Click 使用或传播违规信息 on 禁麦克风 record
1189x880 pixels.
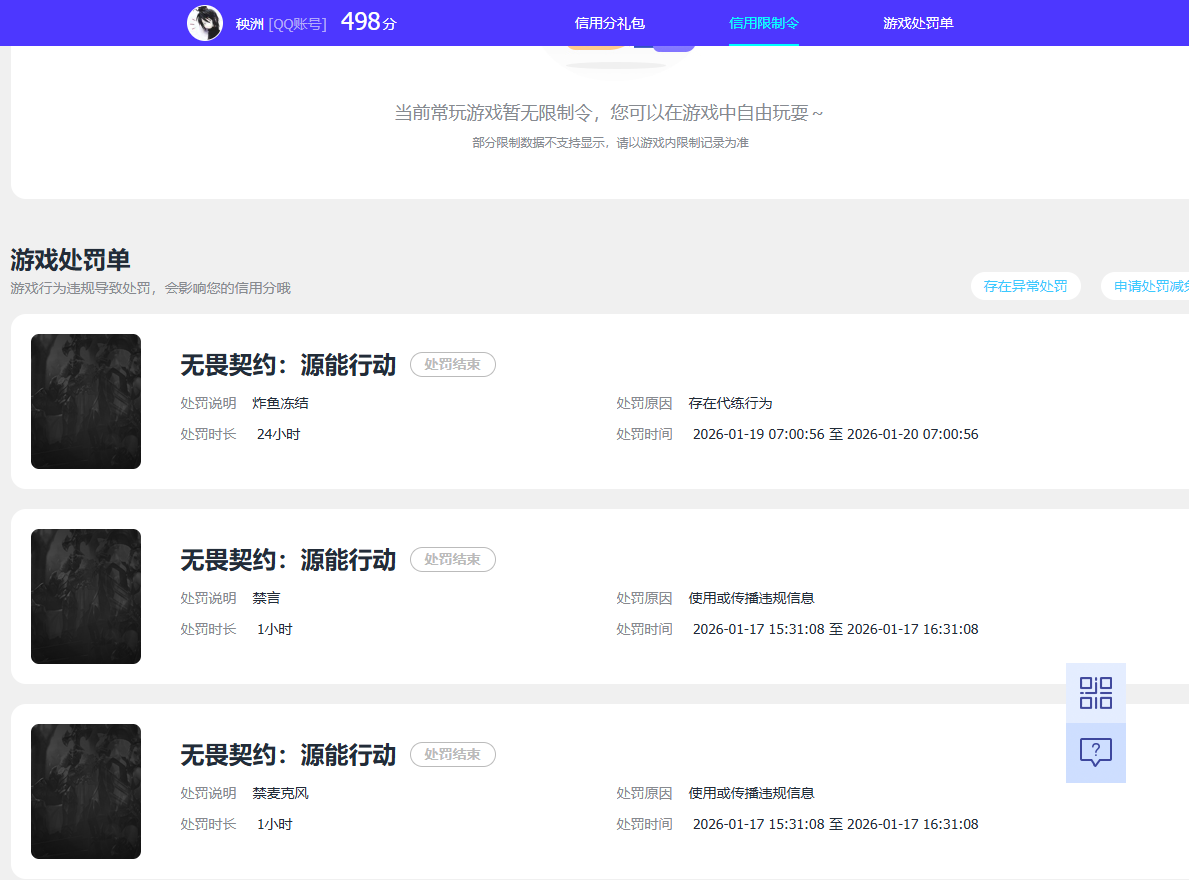point(751,793)
